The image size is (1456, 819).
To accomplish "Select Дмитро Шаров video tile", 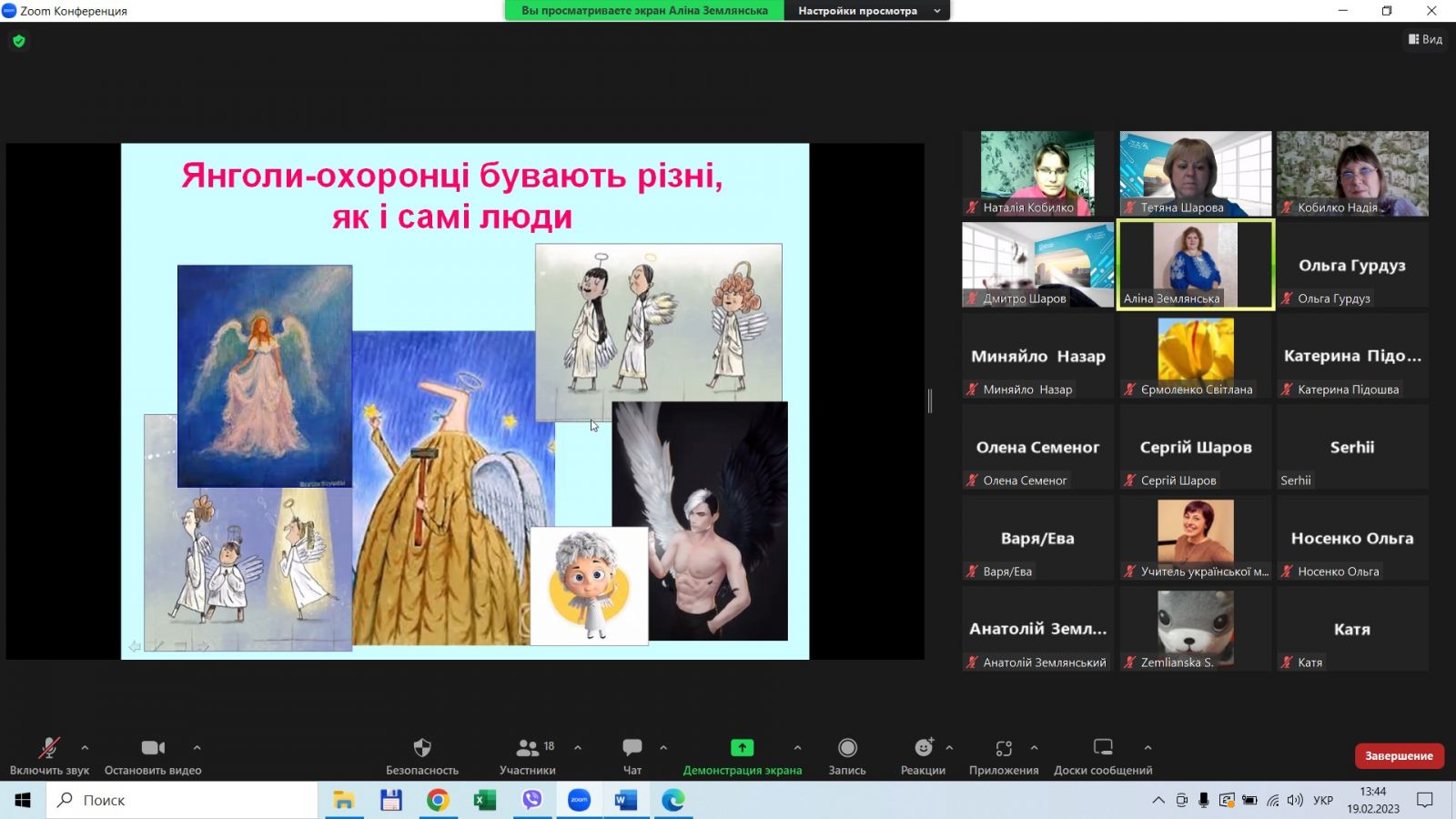I will click(x=1037, y=264).
